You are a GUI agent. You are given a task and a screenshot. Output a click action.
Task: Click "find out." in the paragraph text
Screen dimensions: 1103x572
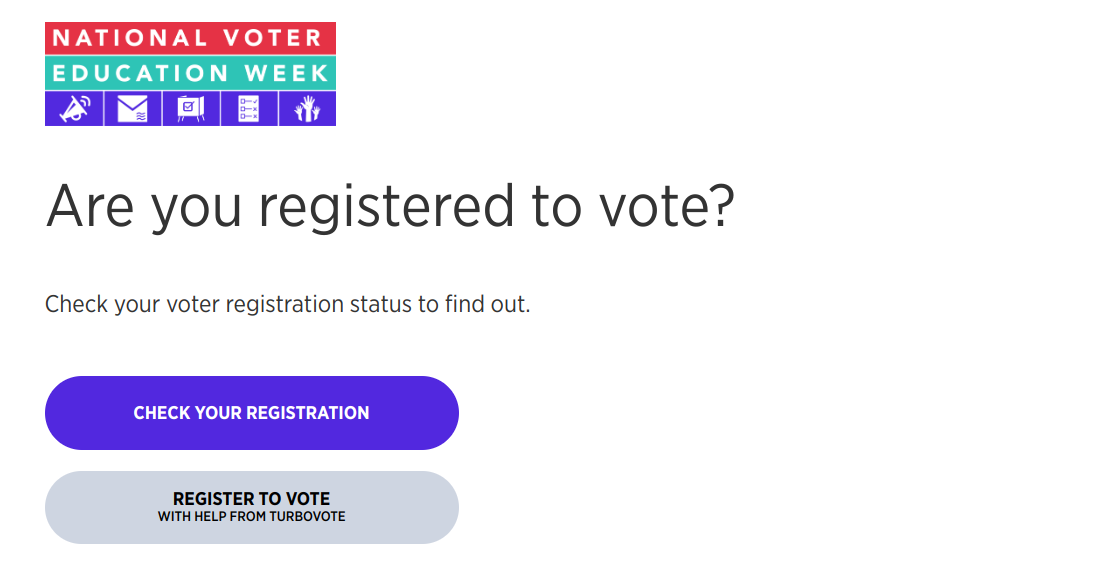488,304
